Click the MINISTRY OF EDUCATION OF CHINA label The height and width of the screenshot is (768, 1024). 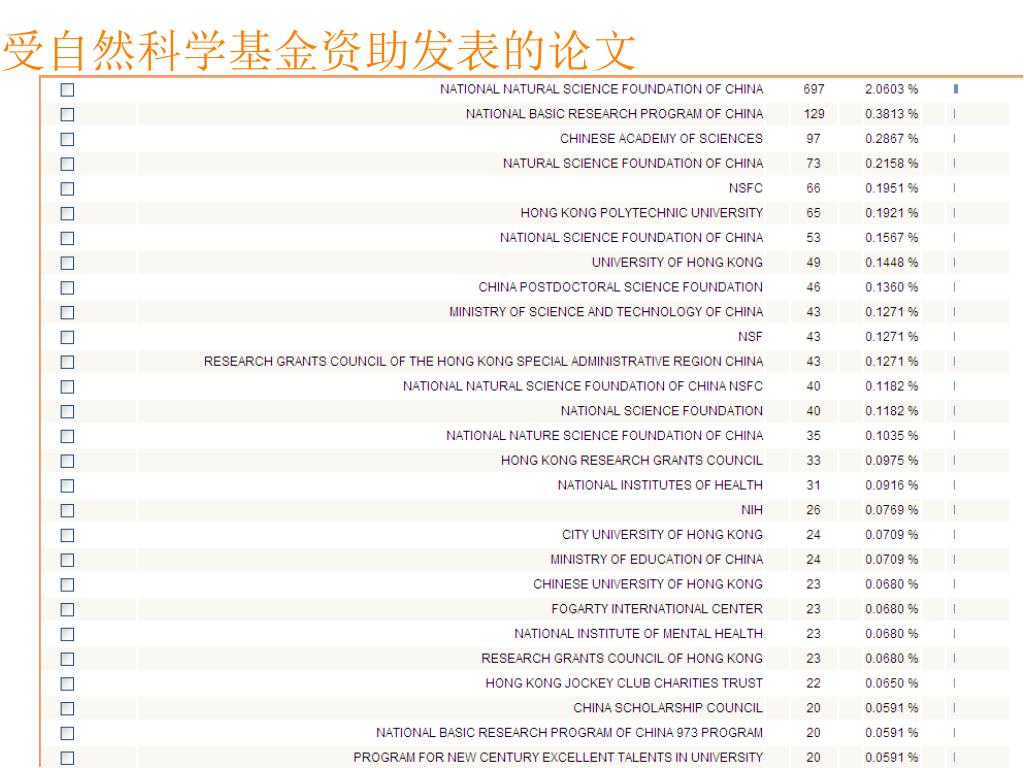(656, 559)
